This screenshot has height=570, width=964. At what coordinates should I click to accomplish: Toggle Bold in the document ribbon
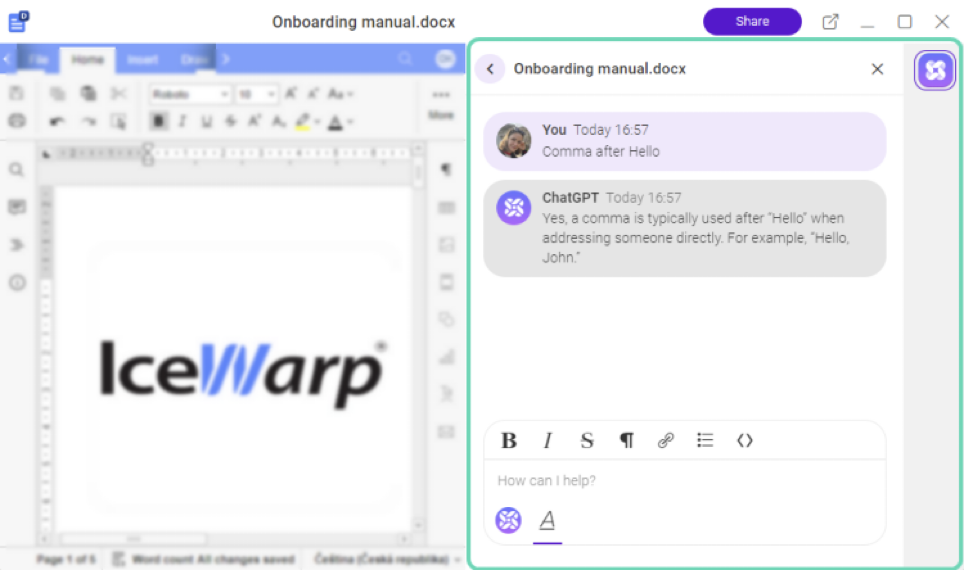point(159,121)
